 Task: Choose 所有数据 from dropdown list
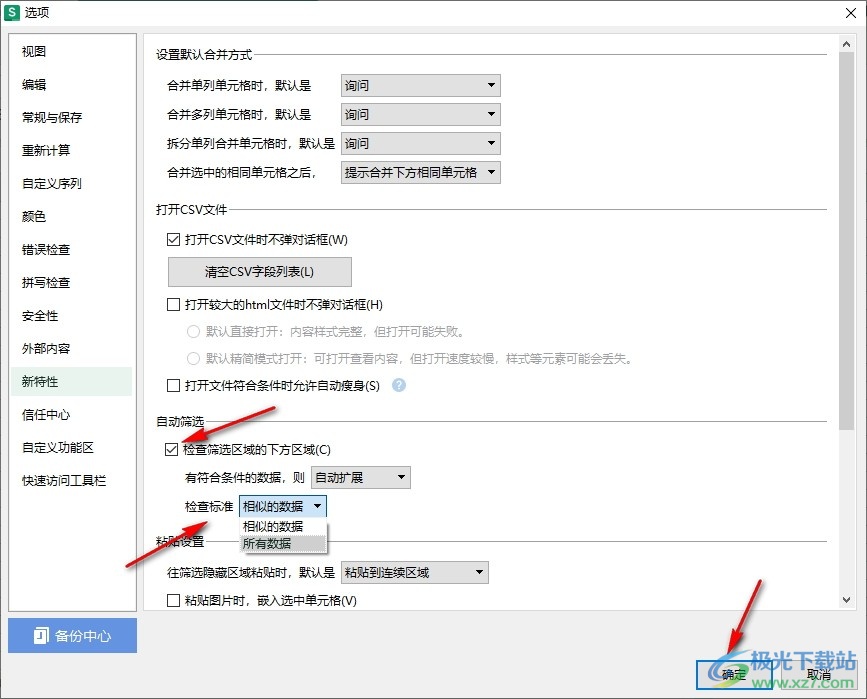[x=283, y=544]
